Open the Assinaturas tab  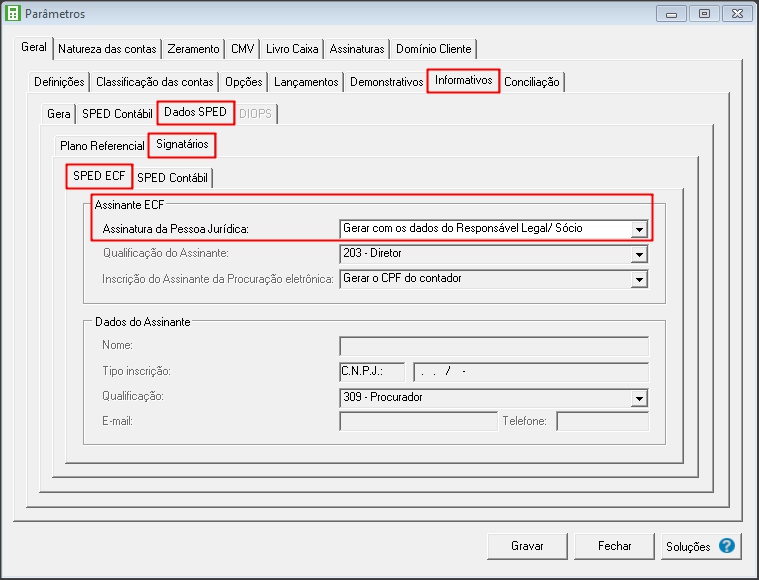pyautogui.click(x=357, y=49)
